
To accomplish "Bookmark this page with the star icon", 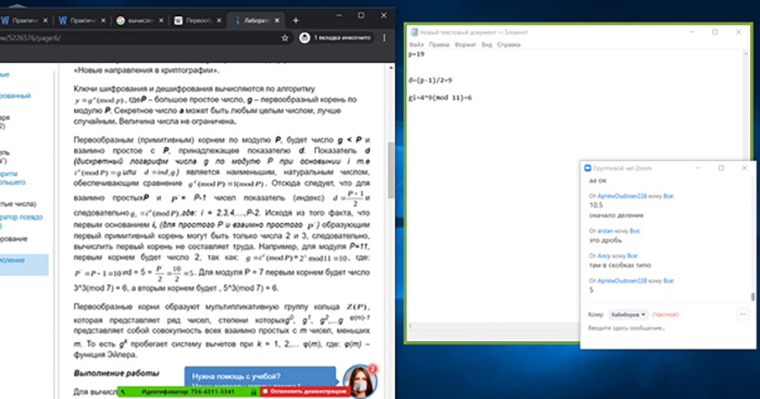I will 285,38.
